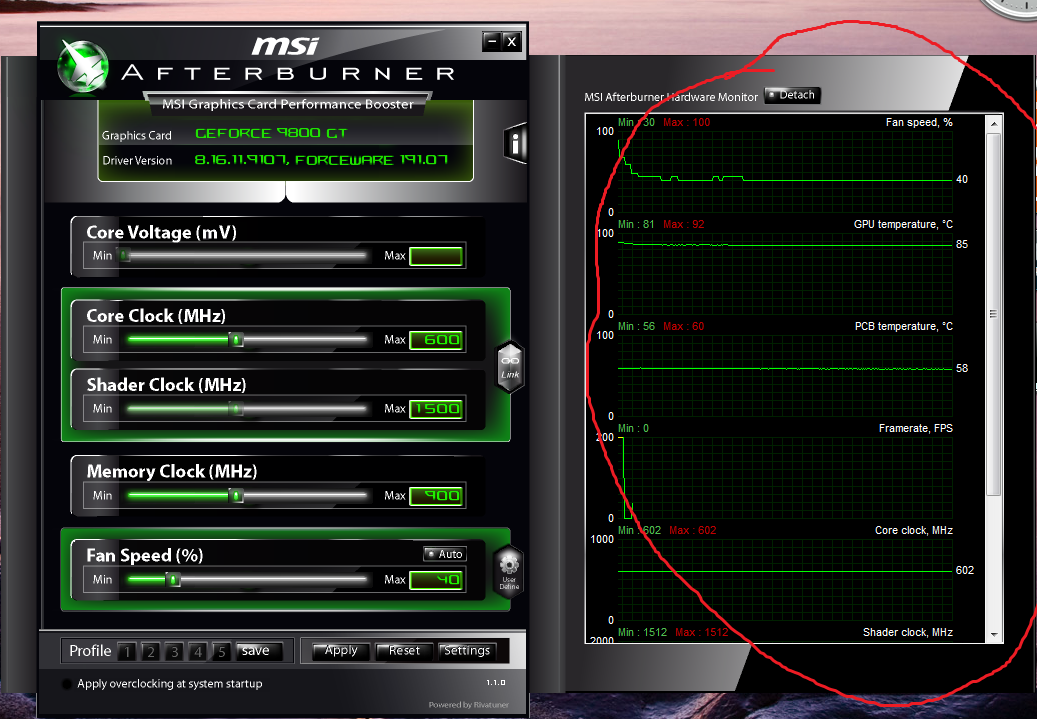Click the Memory Clock slider handle
This screenshot has height=719, width=1037.
[x=236, y=496]
